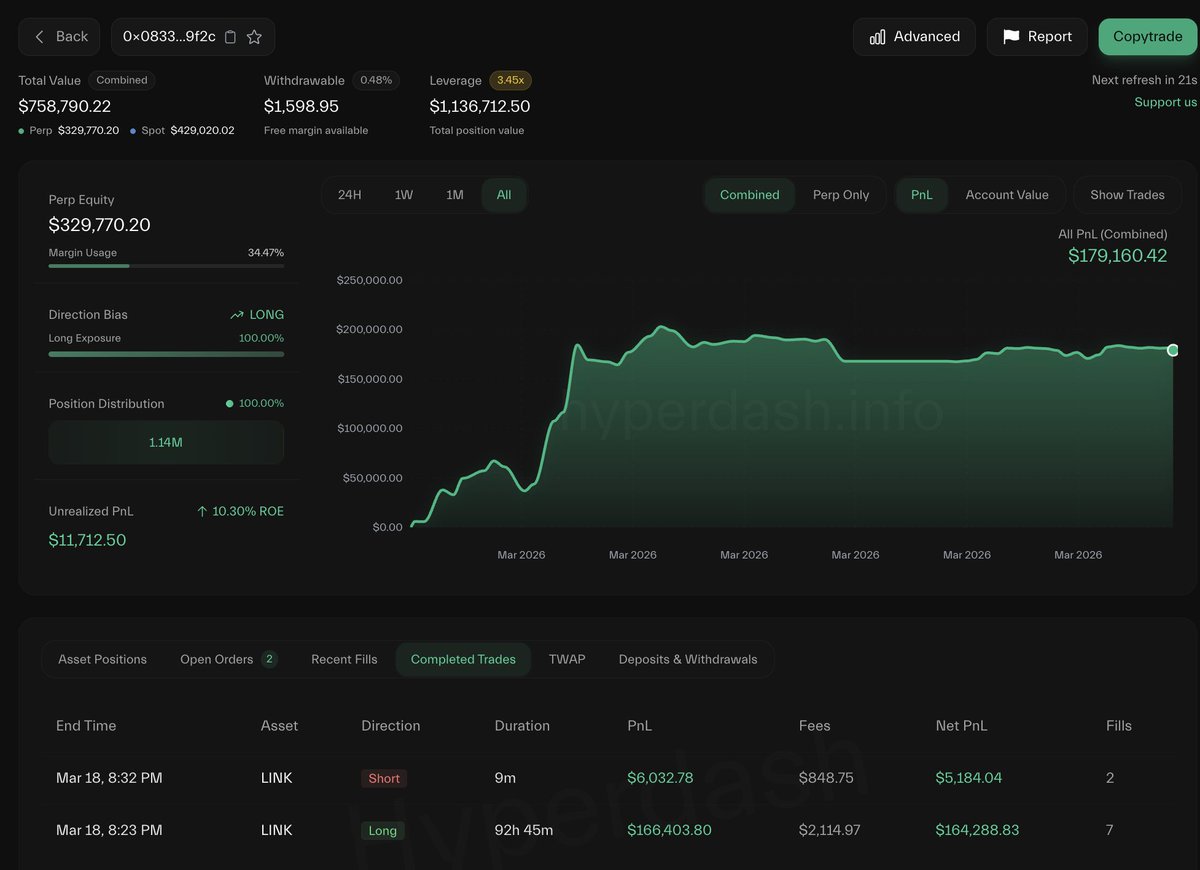Open Advanced analytics via bar-chart icon
This screenshot has height=870, width=1200.
pyautogui.click(x=880, y=36)
